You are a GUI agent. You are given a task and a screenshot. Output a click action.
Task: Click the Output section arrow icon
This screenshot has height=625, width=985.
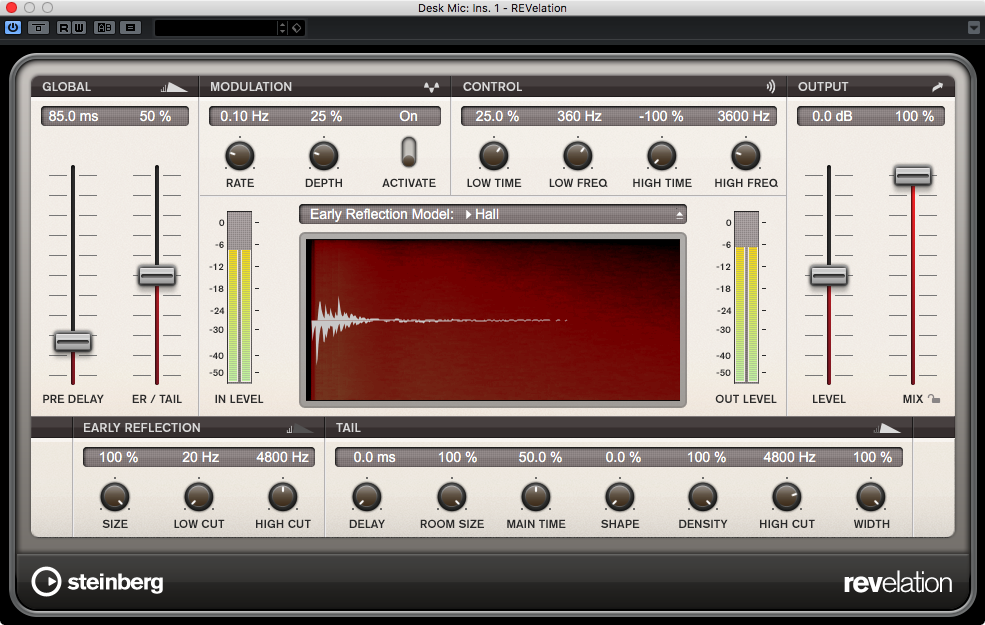[x=937, y=87]
